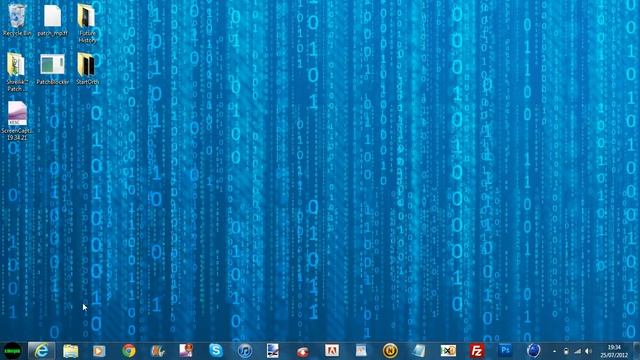This screenshot has height=360, width=640.
Task: Click the clock showing 19:34
Action: tap(614, 351)
